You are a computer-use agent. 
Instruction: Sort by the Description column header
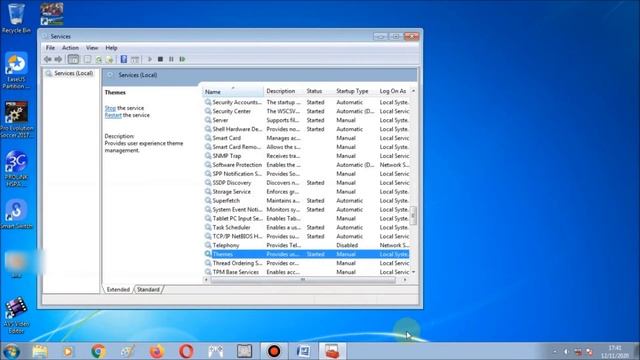pyautogui.click(x=284, y=91)
